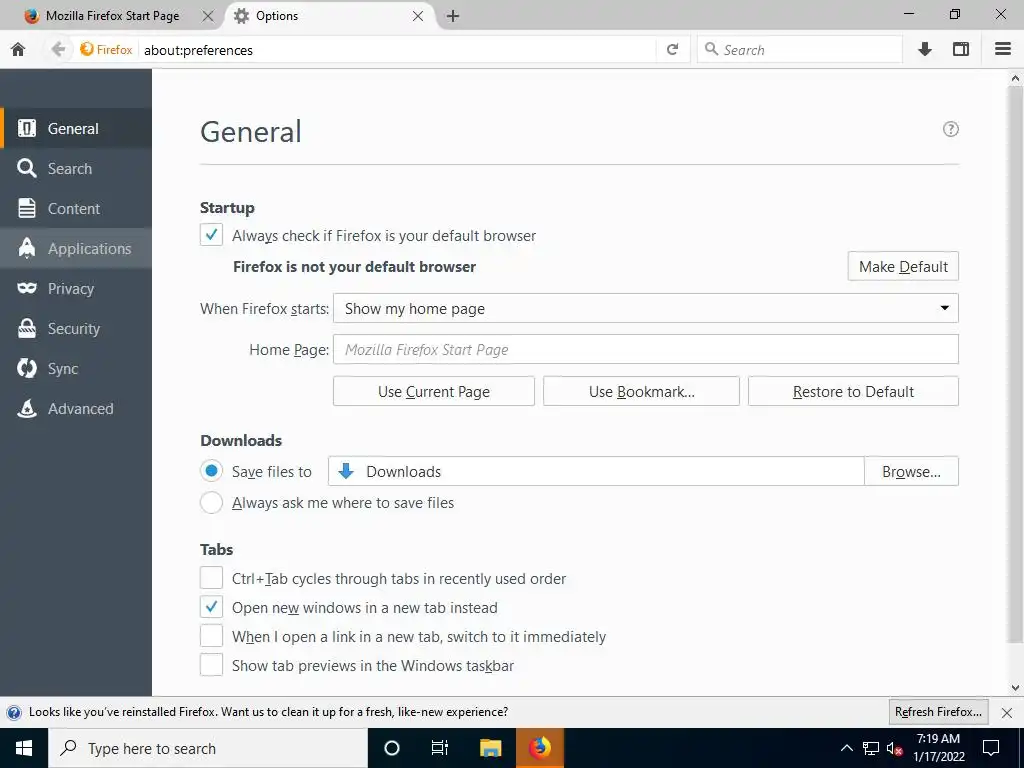Screen dimensions: 1024x768
Task: Show hidden tray icons chevron
Action: click(x=846, y=748)
